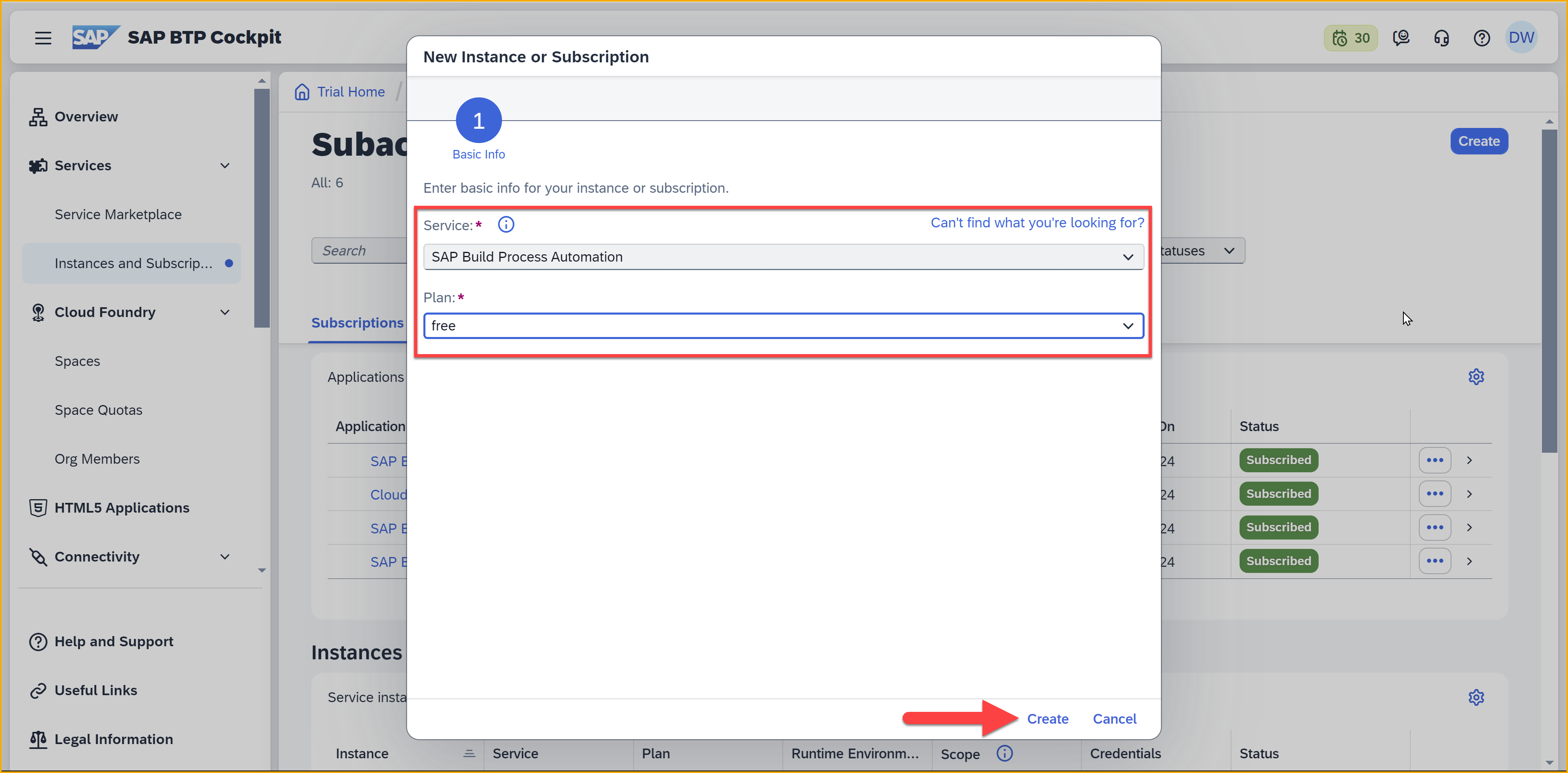
Task: Collapse the Cloud Foundry sidebar section
Action: coord(225,312)
